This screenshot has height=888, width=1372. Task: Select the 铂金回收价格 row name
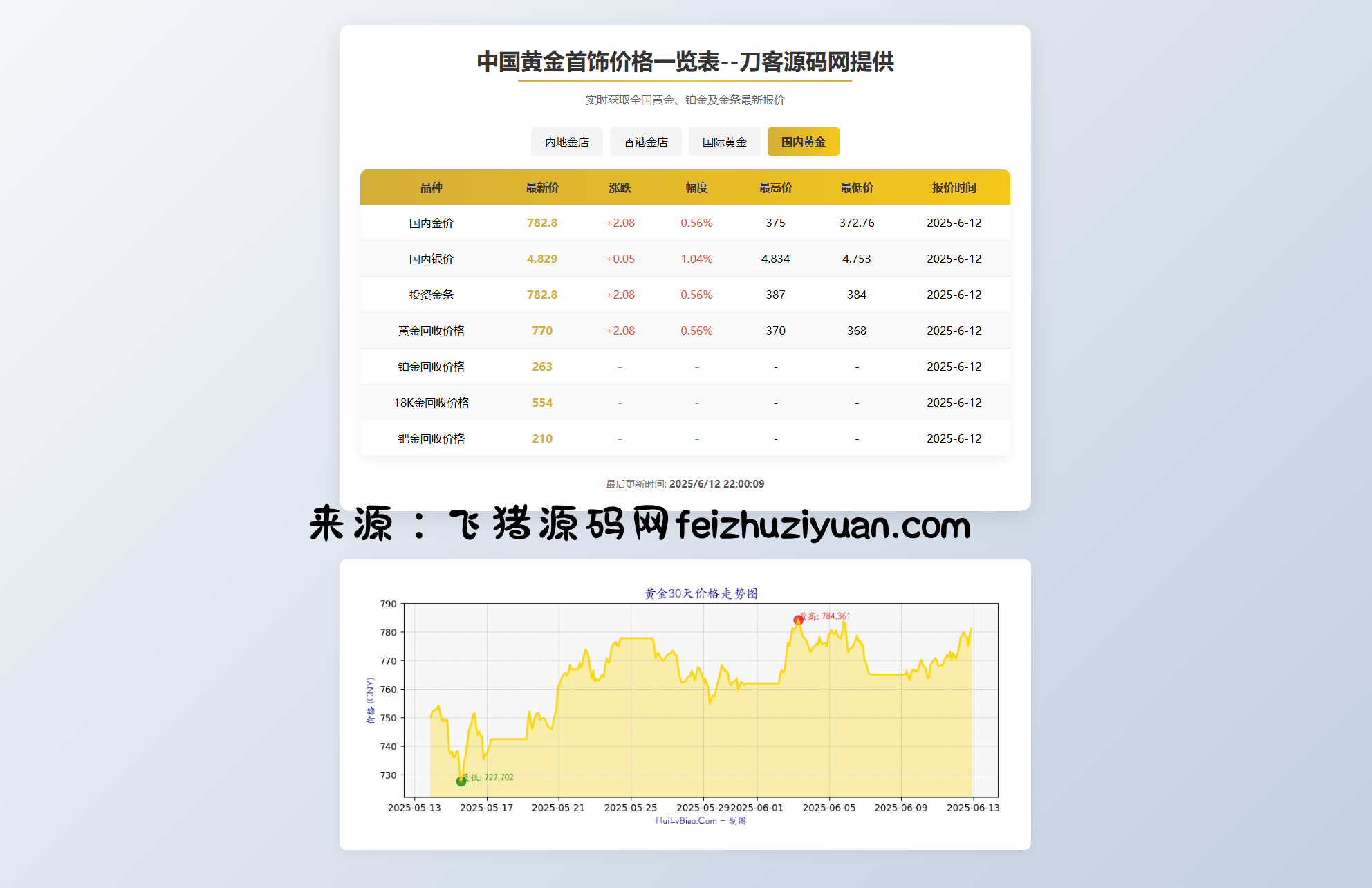(431, 367)
